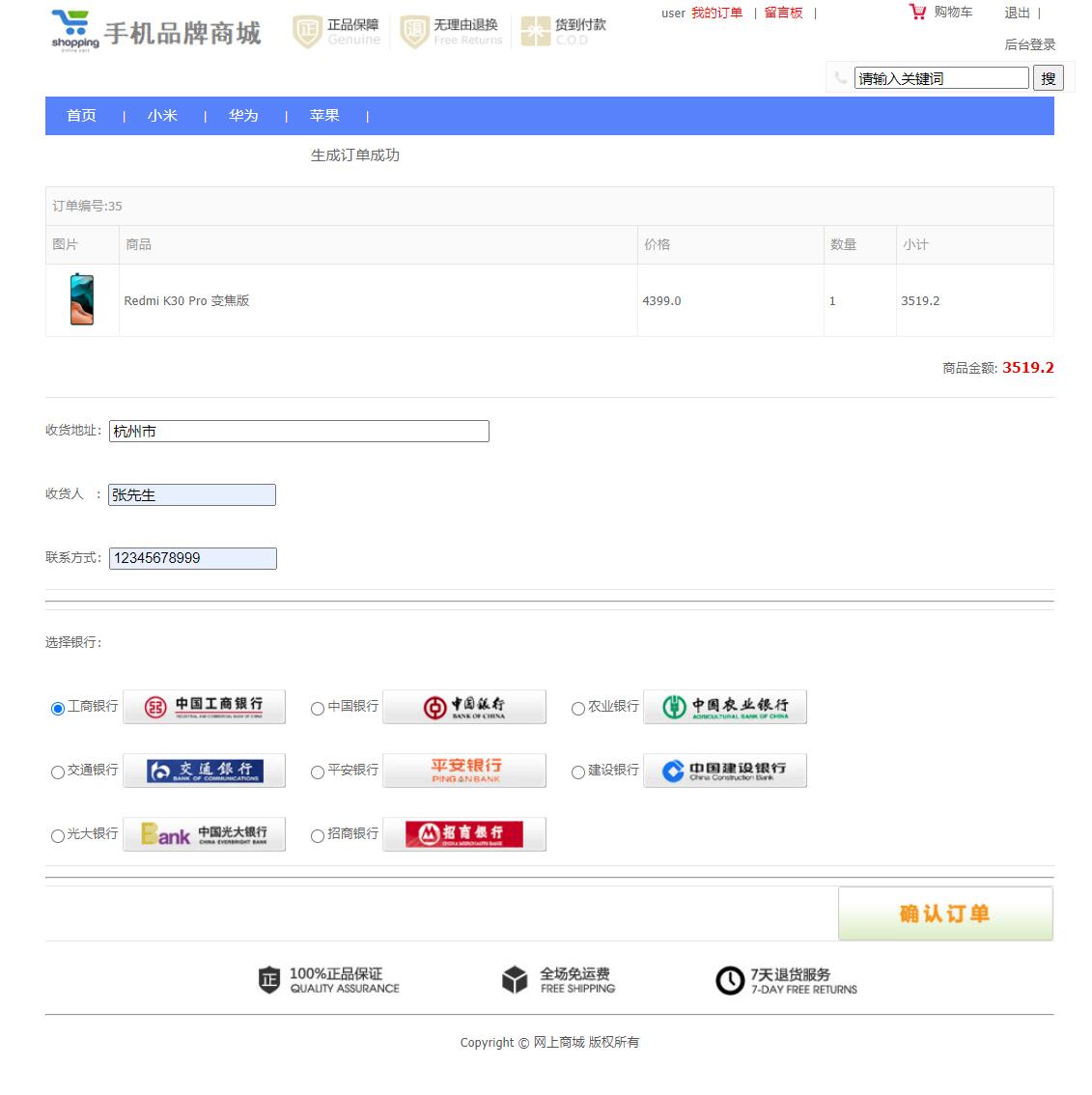Switch to the 华为 nav tab
Viewport: 1092px width, 1095px height.
click(x=243, y=115)
